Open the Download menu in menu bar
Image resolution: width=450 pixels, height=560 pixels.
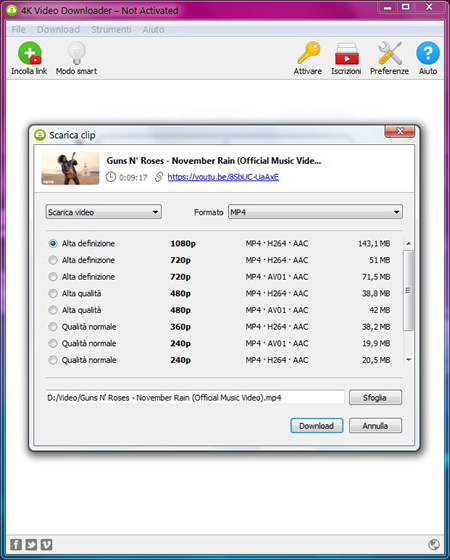[x=58, y=29]
